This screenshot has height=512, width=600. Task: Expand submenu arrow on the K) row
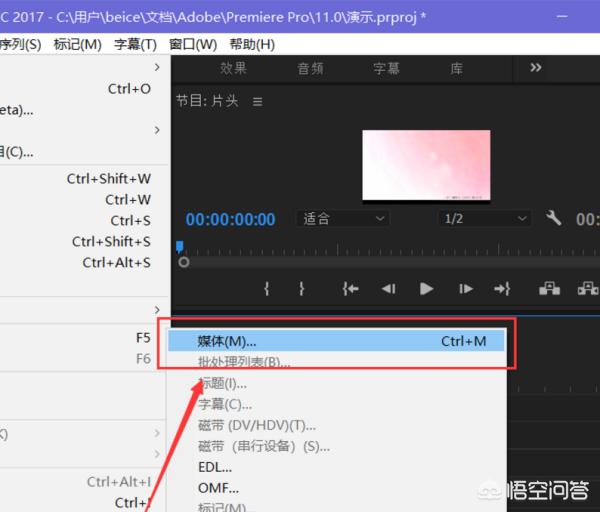(157, 433)
